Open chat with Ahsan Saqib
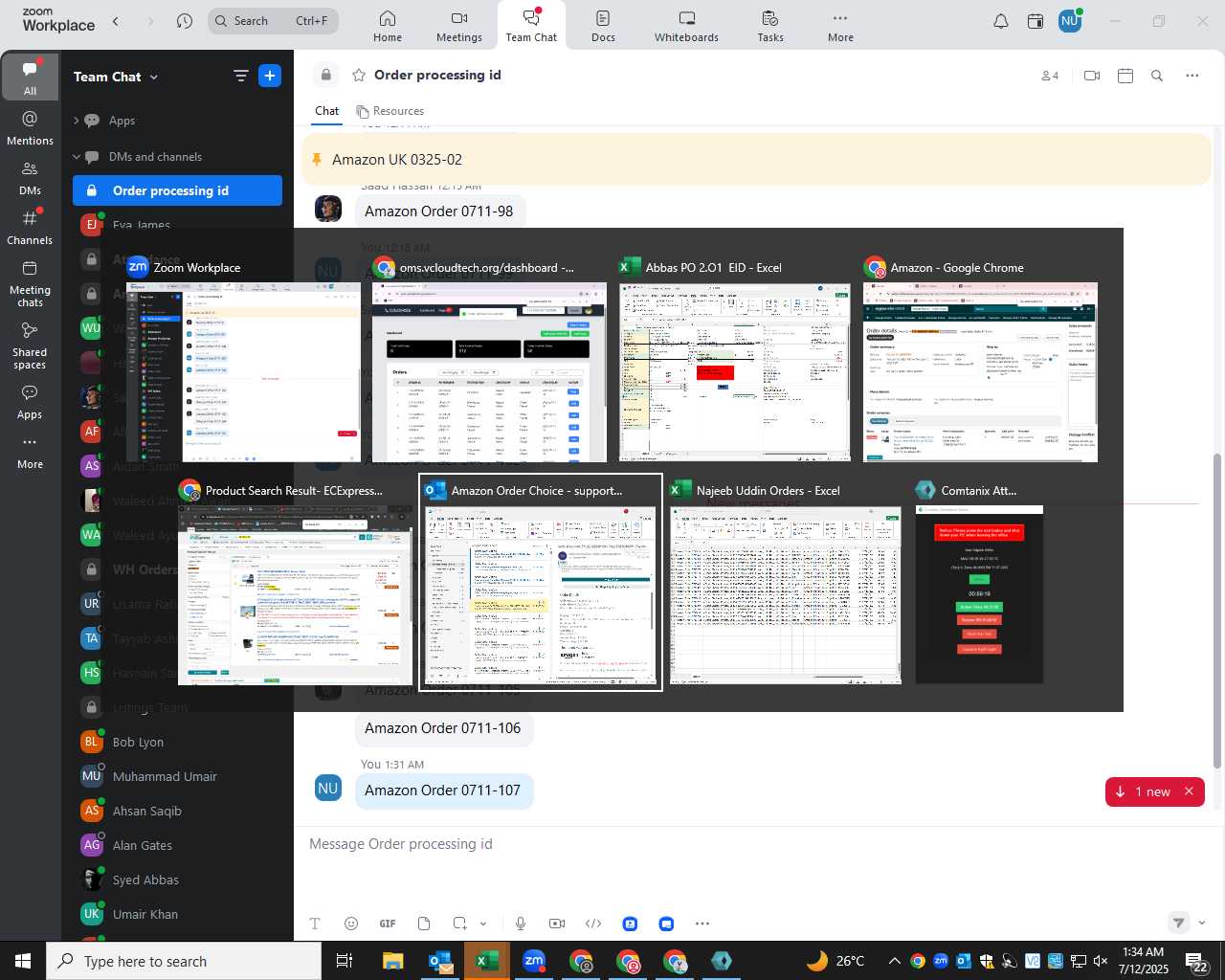Viewport: 1225px width, 980px height. click(177, 811)
